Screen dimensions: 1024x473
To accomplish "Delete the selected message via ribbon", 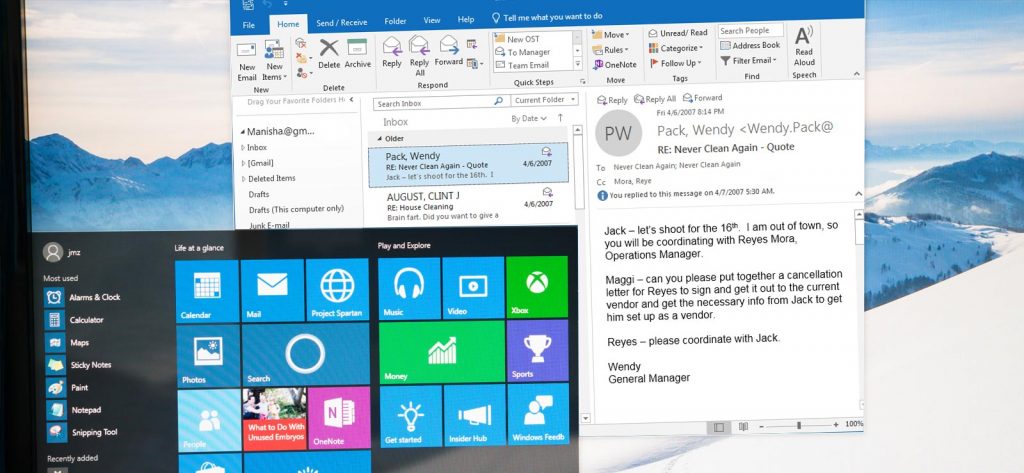I will (329, 53).
